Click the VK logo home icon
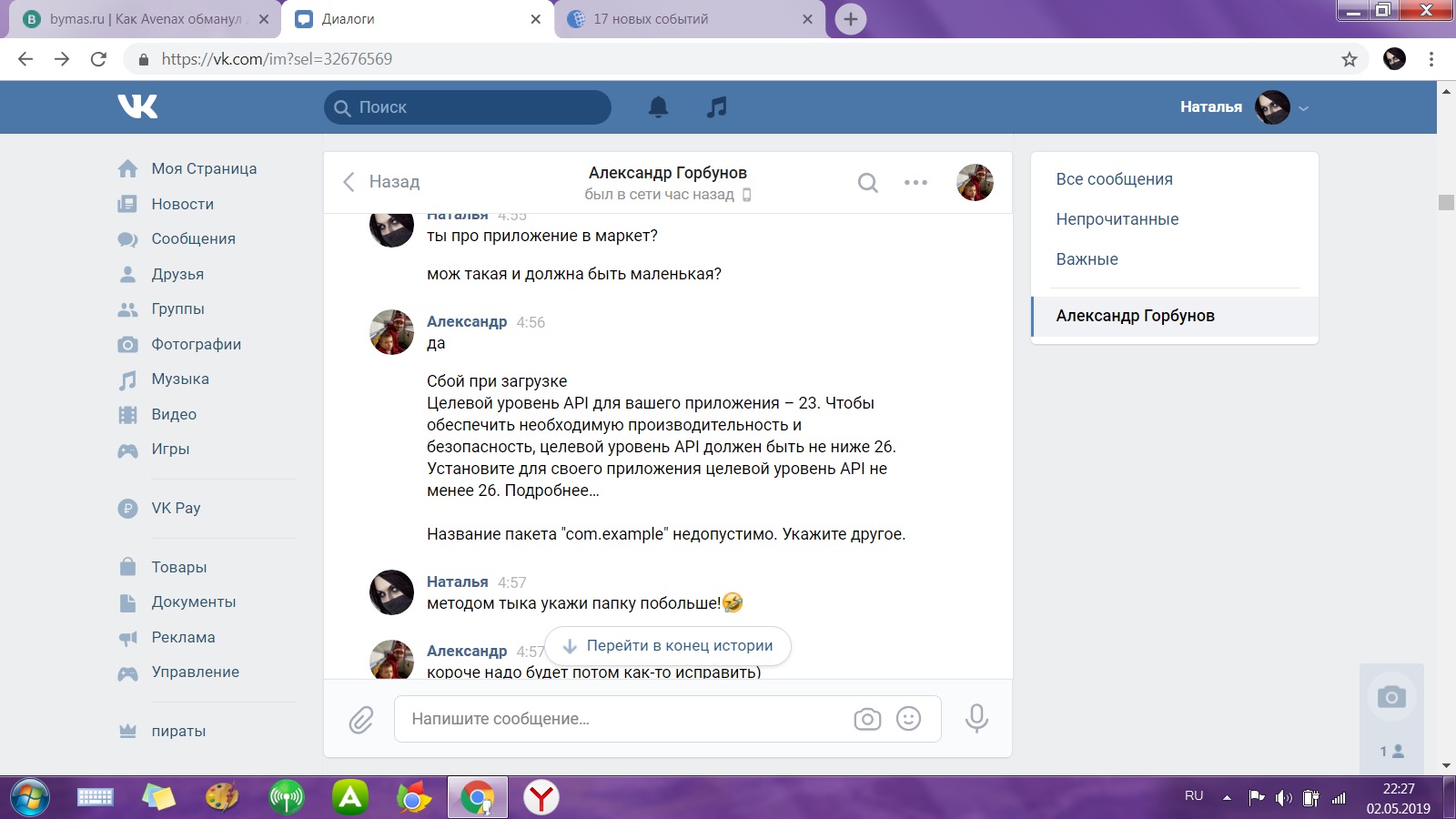The width and height of the screenshot is (1456, 819). pyautogui.click(x=137, y=106)
